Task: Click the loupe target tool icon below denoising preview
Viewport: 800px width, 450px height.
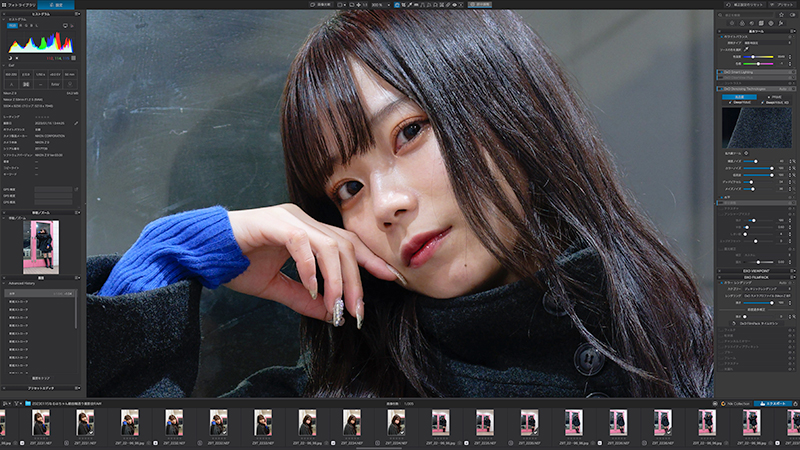Action: [746, 153]
